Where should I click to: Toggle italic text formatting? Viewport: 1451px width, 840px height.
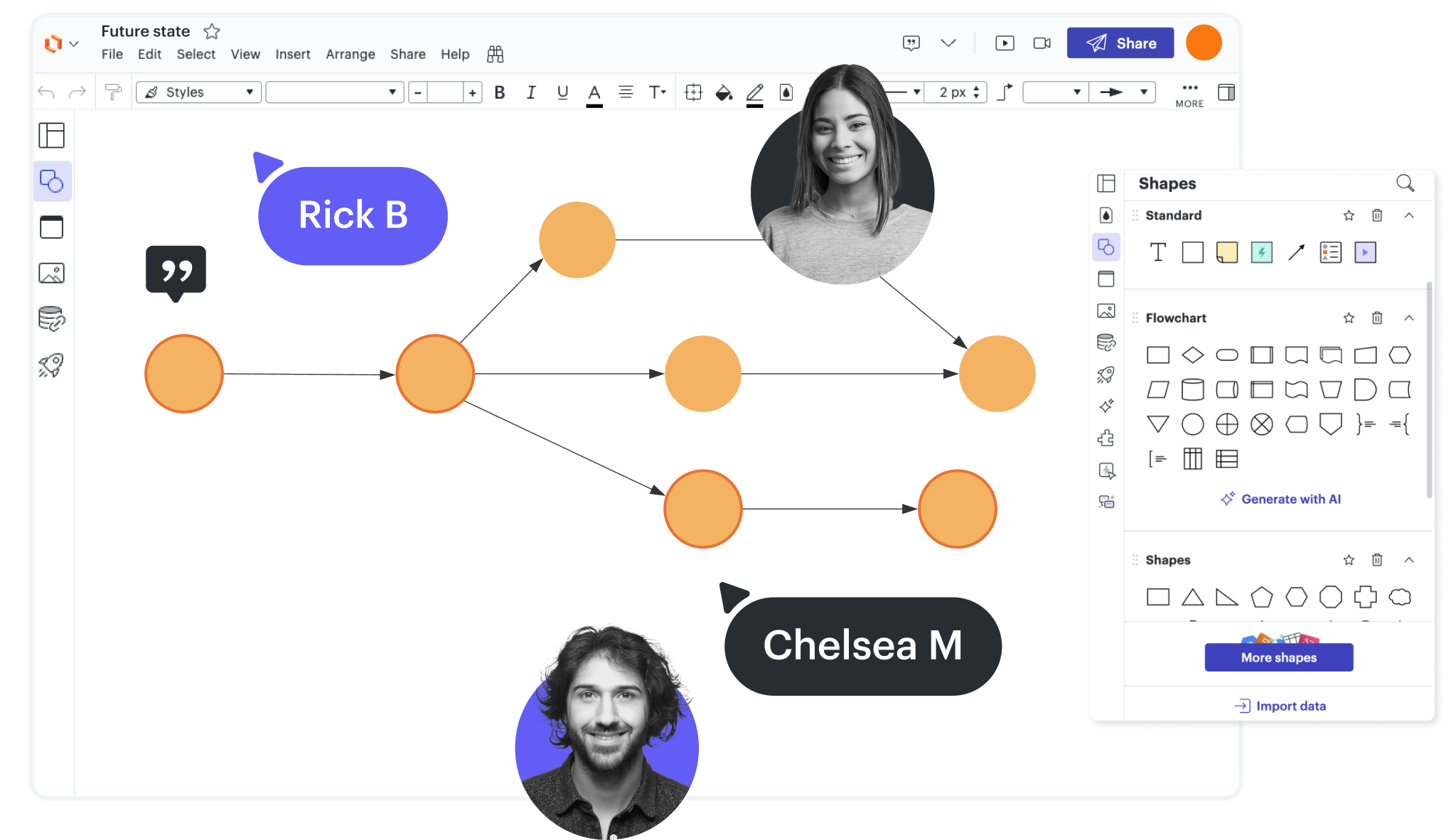click(x=531, y=92)
